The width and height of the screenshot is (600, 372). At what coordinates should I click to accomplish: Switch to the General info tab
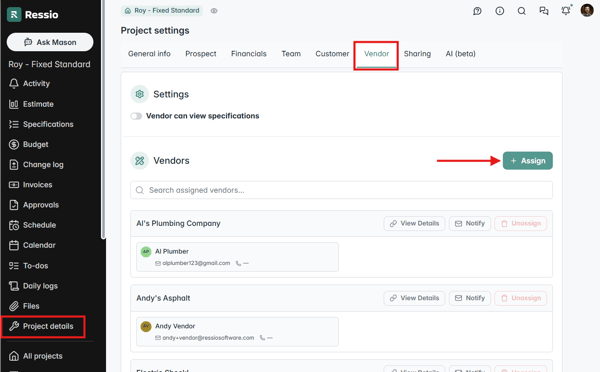click(x=149, y=54)
